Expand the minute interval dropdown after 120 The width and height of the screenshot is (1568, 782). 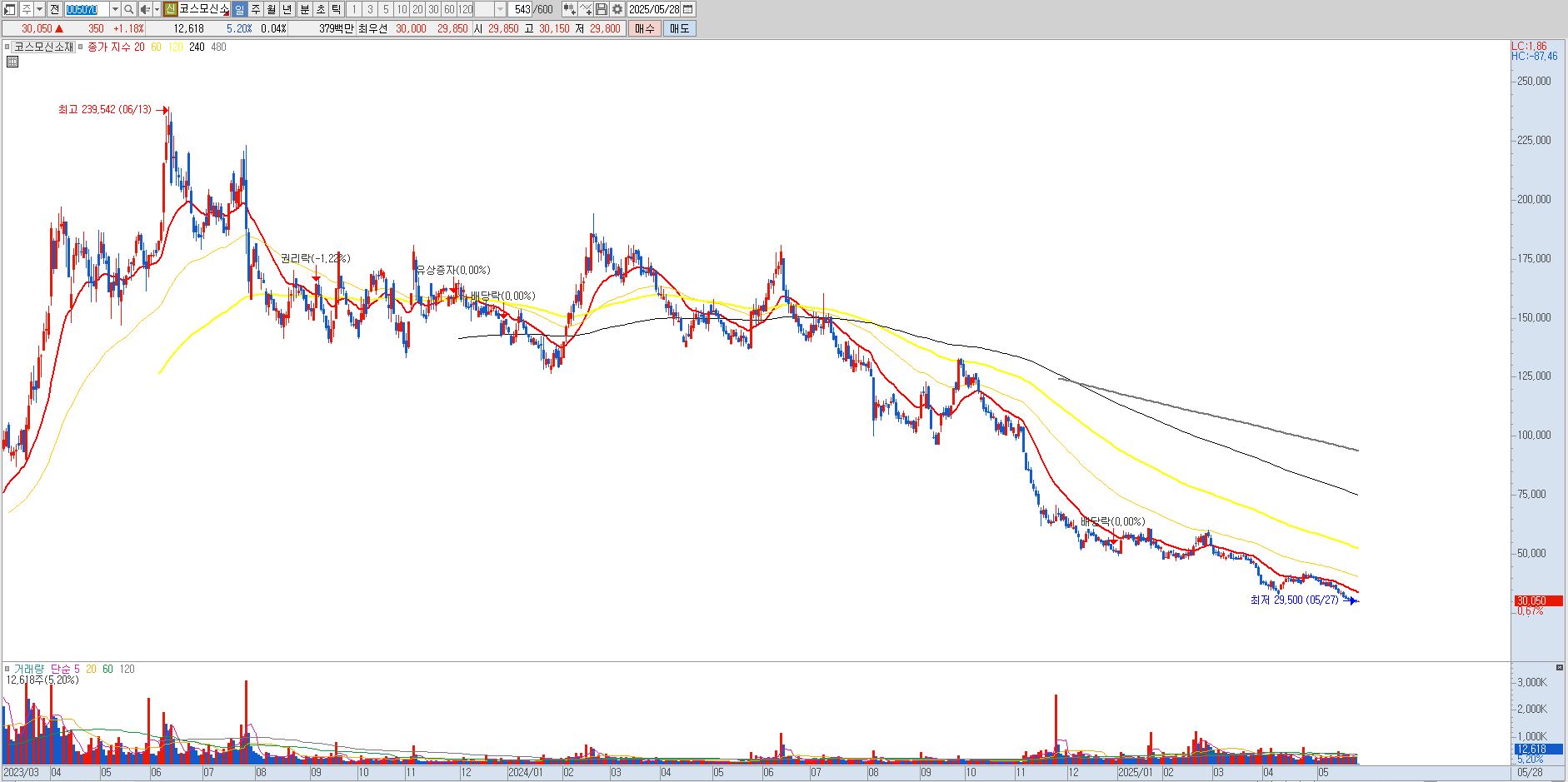click(501, 9)
